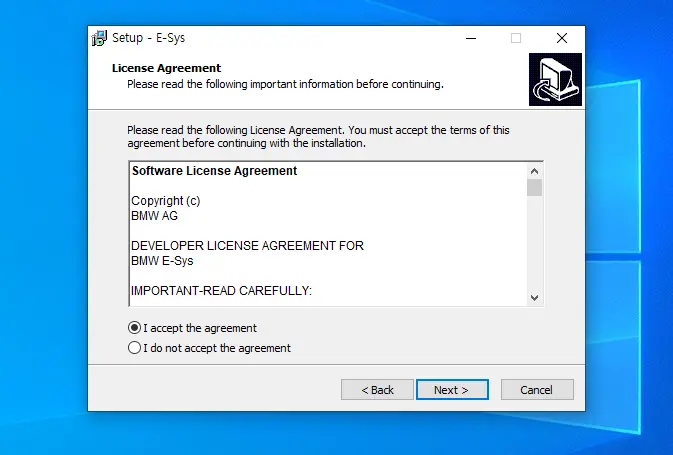The height and width of the screenshot is (455, 673).
Task: Click the Next > button
Action: (x=452, y=390)
